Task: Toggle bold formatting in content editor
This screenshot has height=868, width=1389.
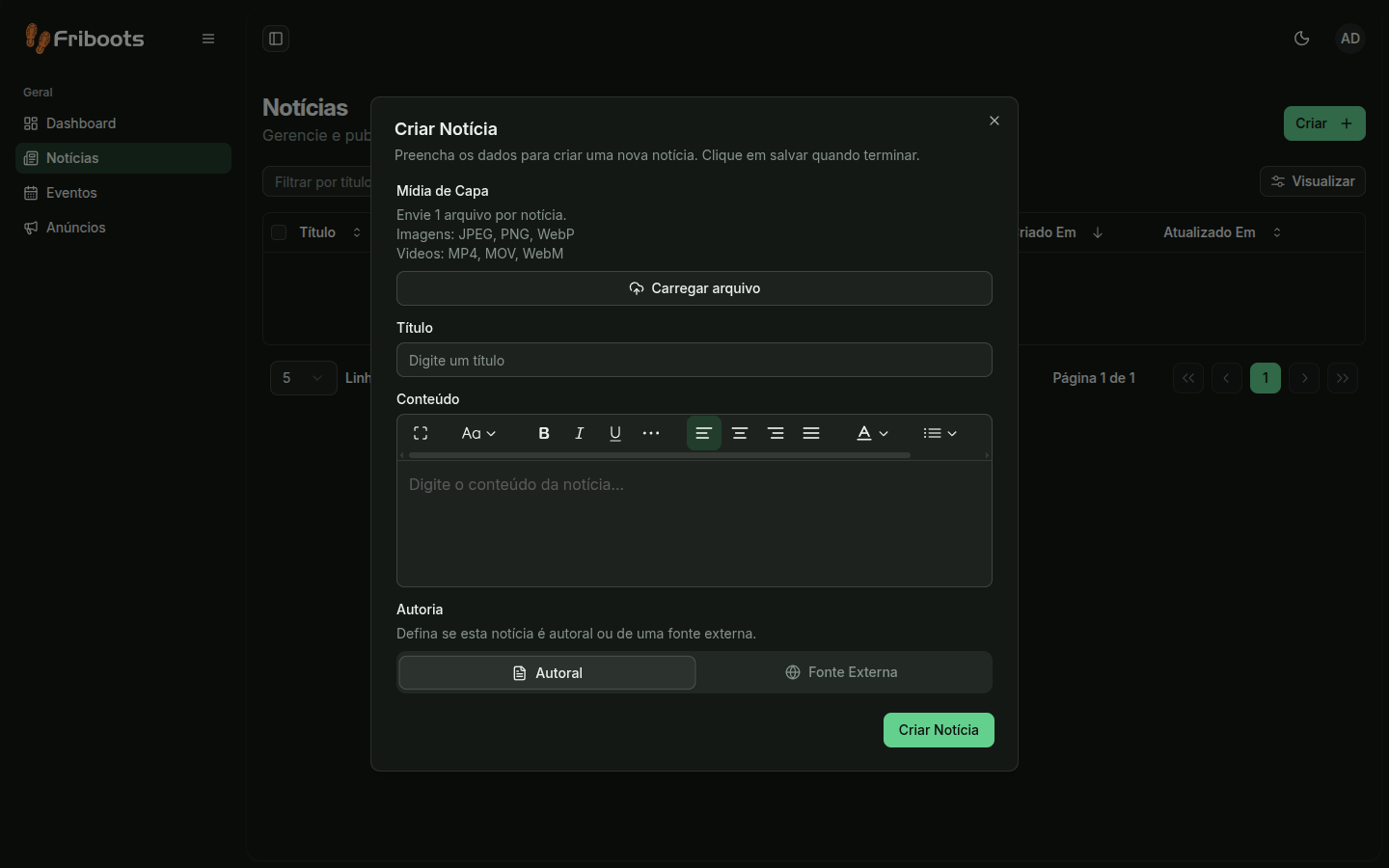Action: coord(544,433)
